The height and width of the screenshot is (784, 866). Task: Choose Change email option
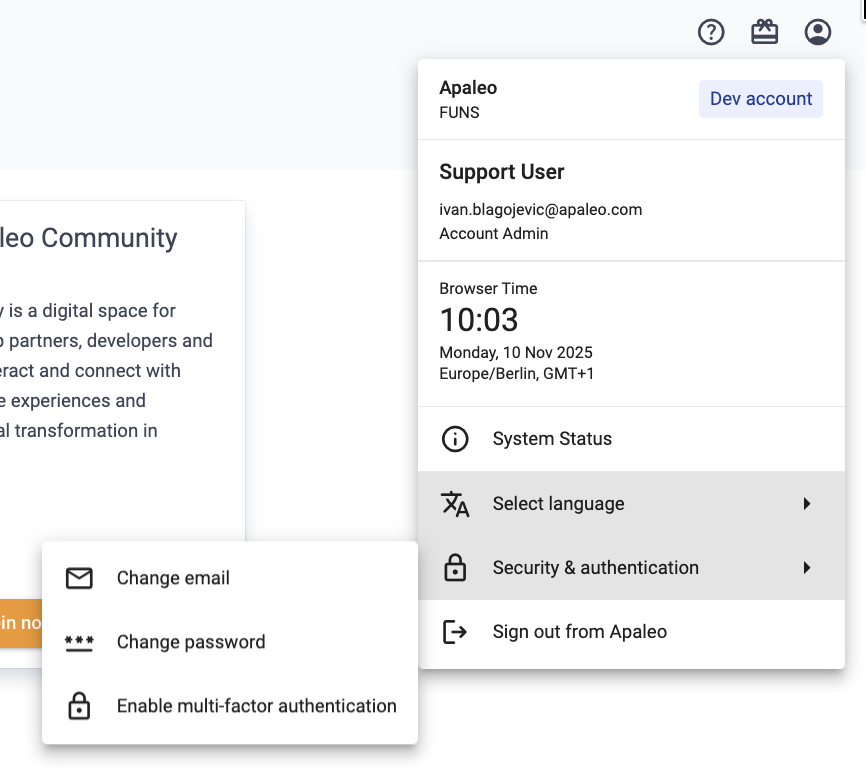coord(230,578)
